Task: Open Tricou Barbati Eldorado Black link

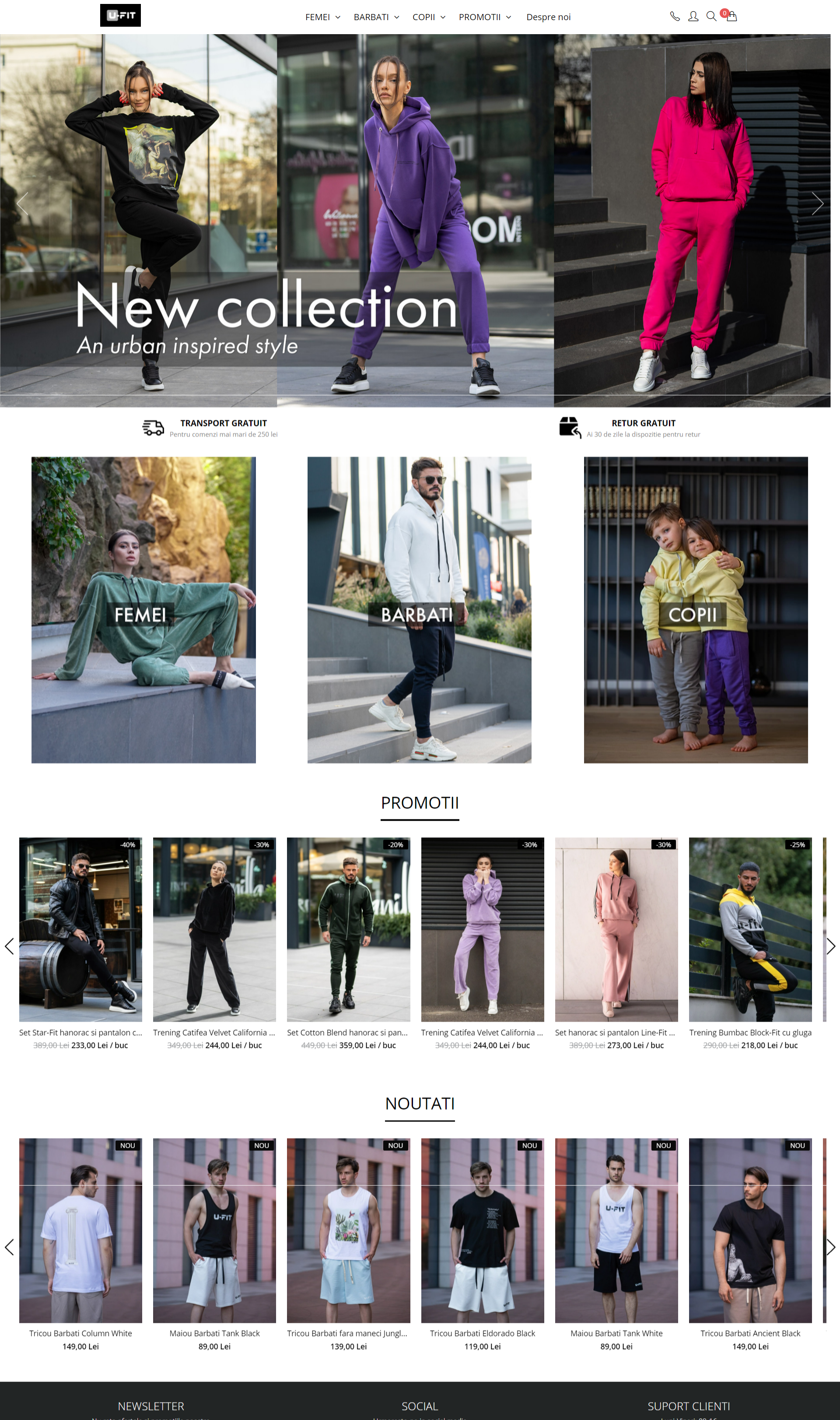Action: 482,1333
